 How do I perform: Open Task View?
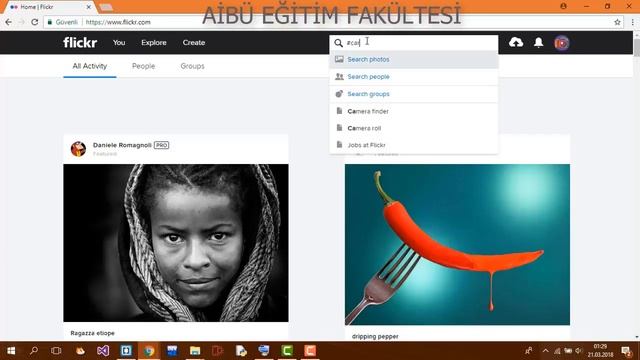point(56,351)
